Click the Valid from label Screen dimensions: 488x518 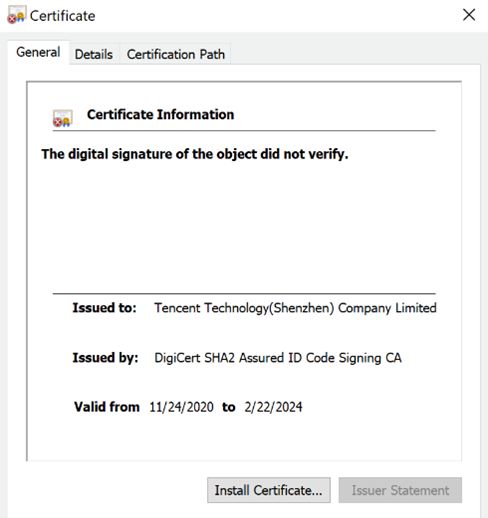[x=107, y=407]
